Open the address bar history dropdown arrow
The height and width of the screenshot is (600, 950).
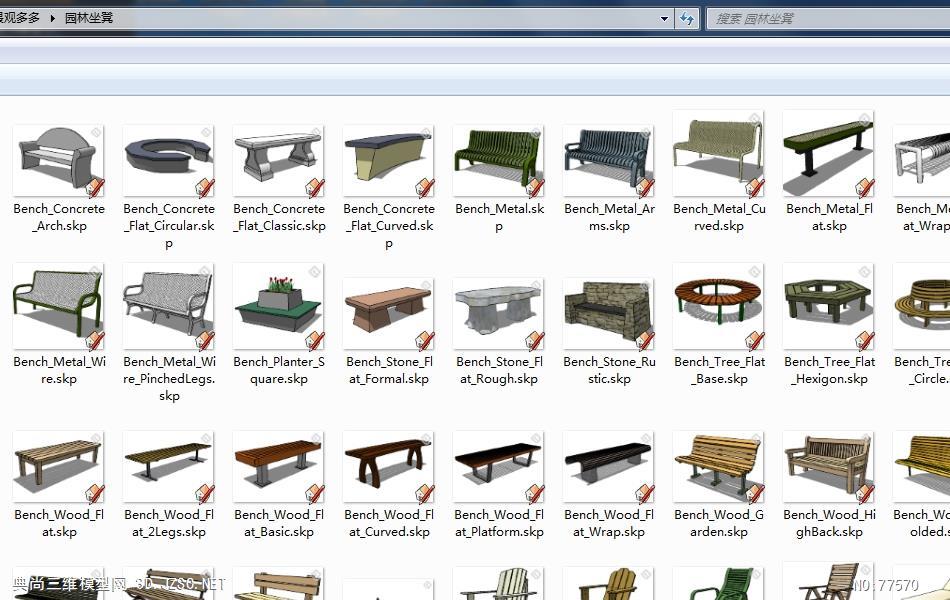(664, 19)
